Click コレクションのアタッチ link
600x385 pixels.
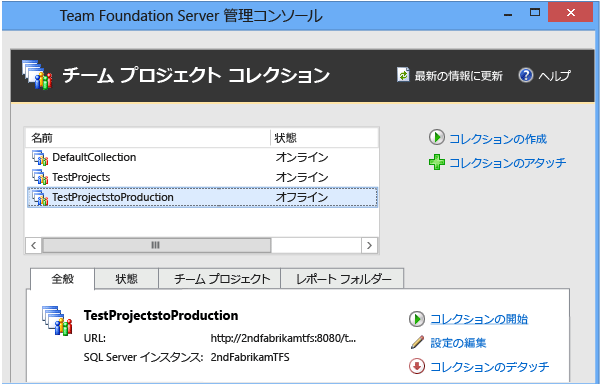(507, 163)
